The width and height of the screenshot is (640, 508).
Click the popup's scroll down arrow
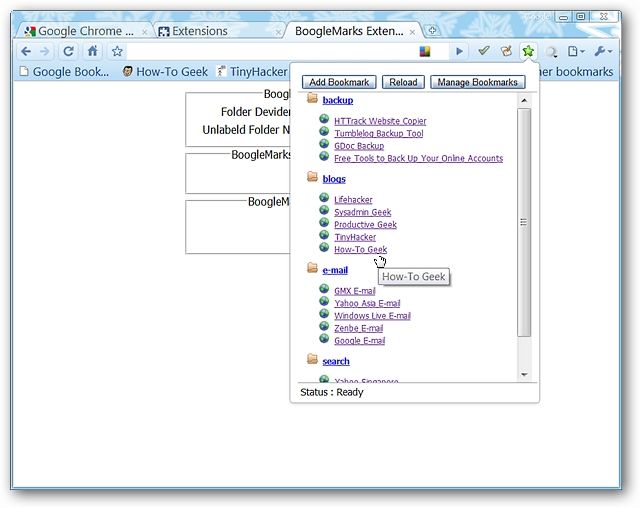click(x=524, y=374)
